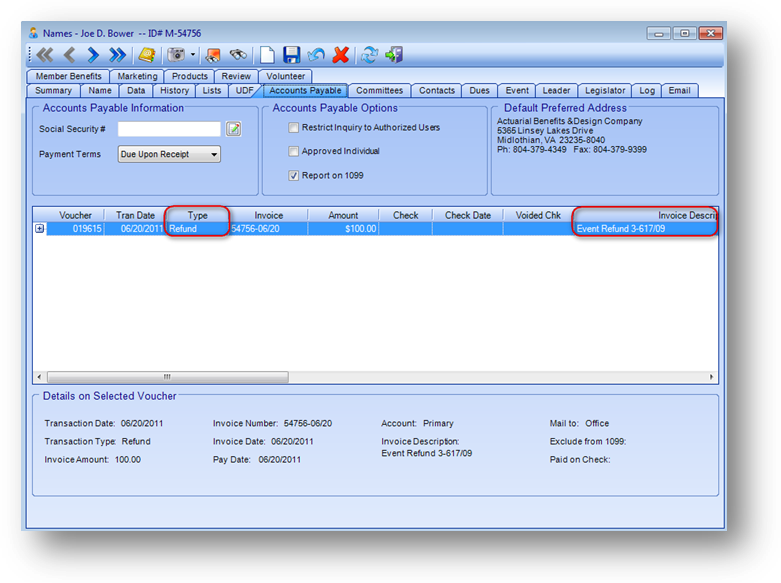Exit via the door arrow icon

coord(393,55)
